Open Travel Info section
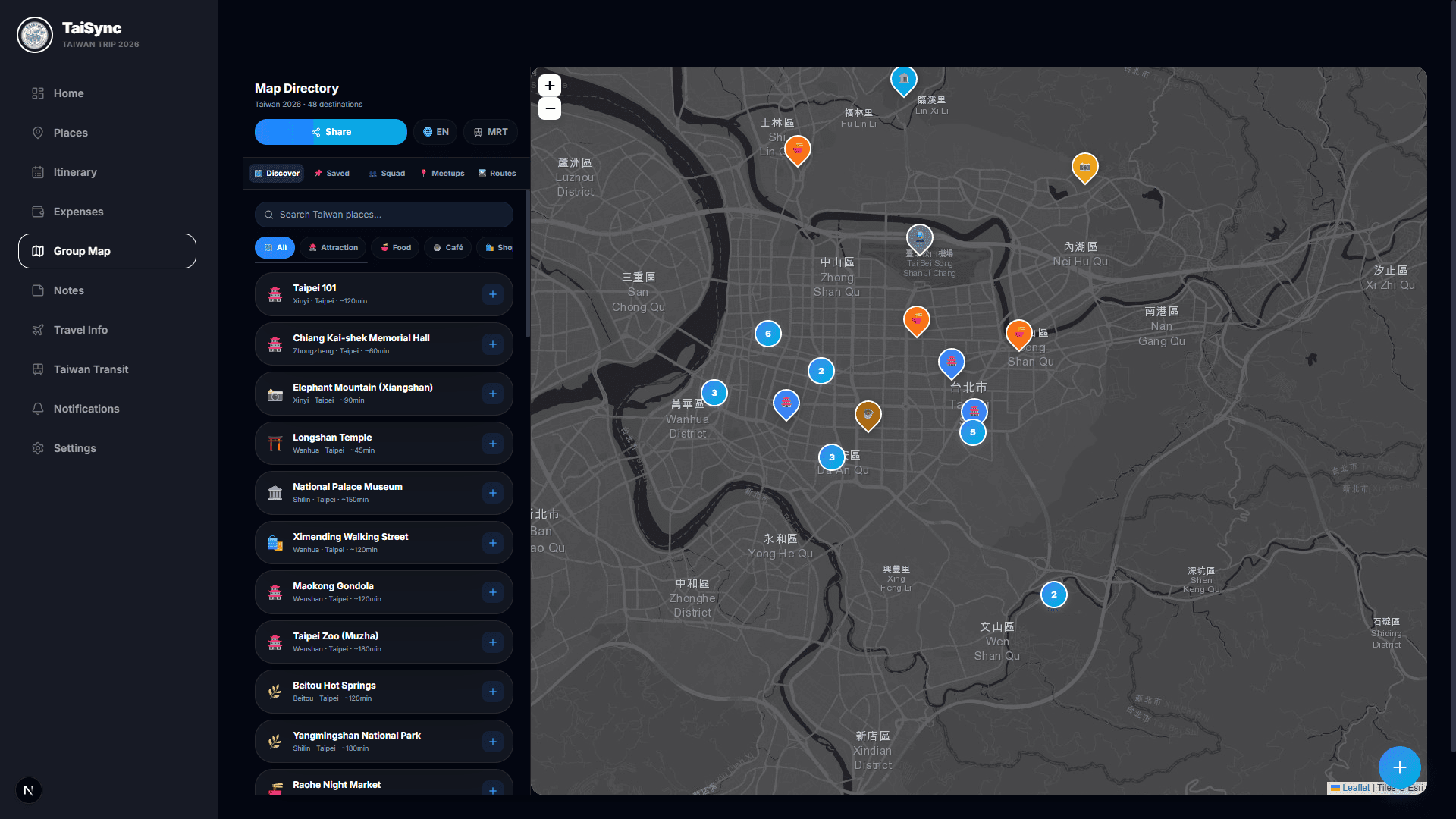 107,330
